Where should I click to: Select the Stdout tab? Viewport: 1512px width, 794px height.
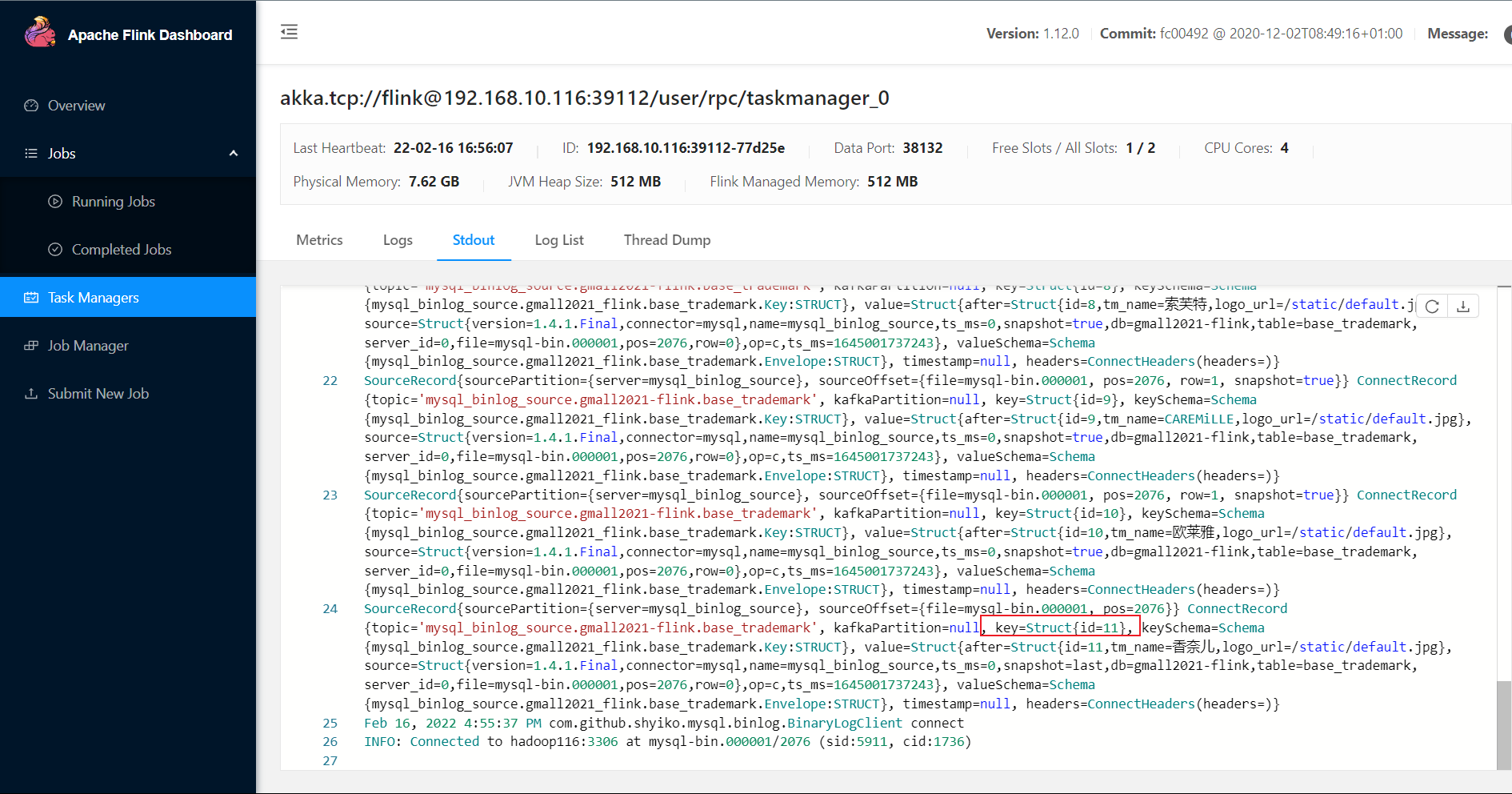coord(474,240)
